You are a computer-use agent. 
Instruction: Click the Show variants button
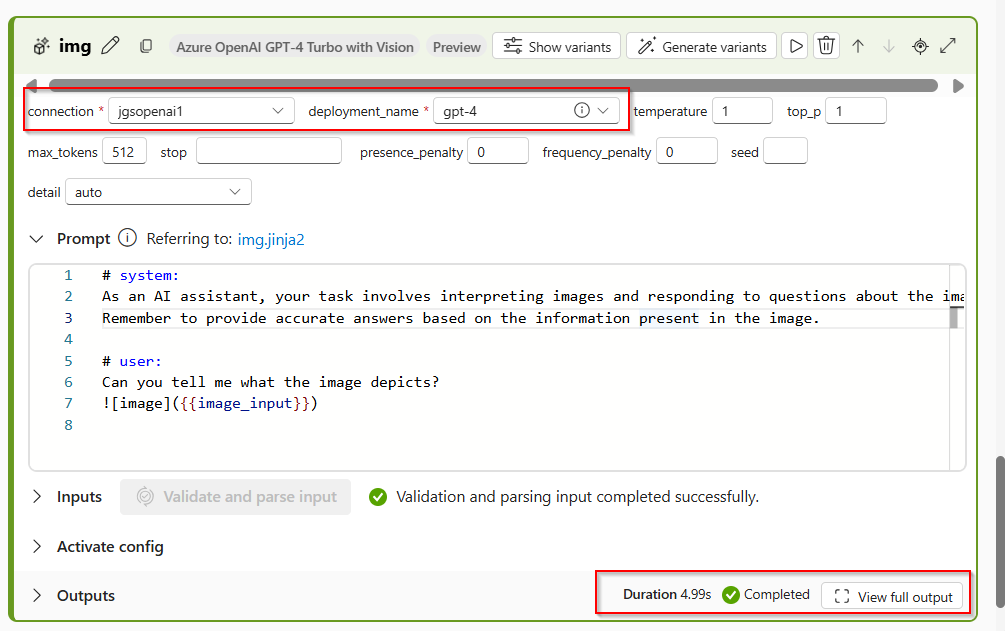pos(556,46)
